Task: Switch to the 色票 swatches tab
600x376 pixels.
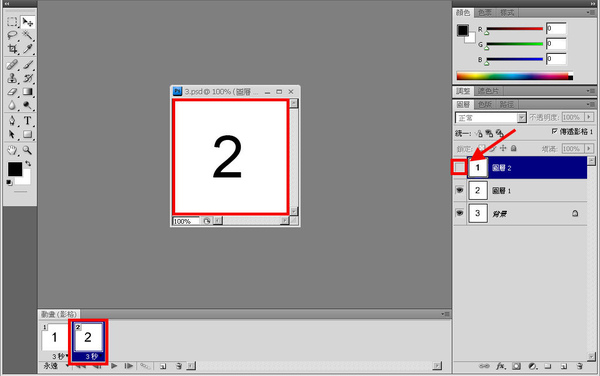Action: pos(485,13)
